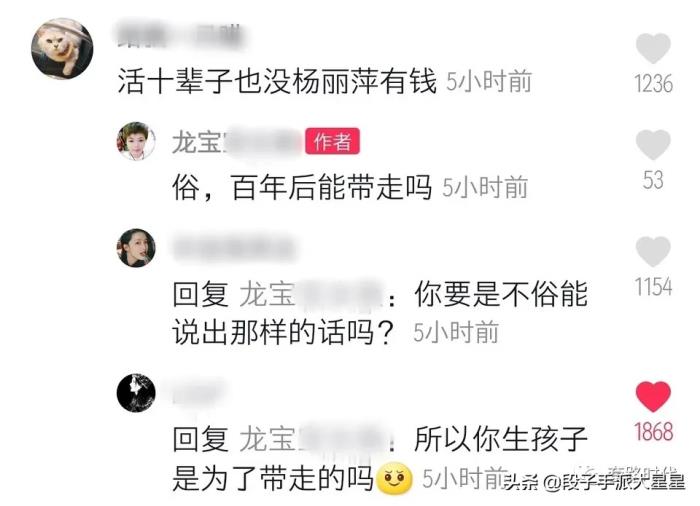700x506 pixels.
Task: Unlike the red-hearted reply with 1868 likes
Action: pos(653,396)
